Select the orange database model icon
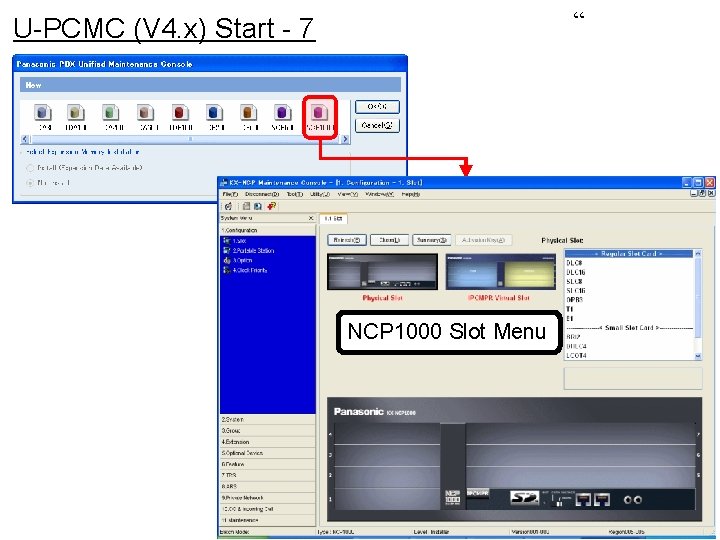Viewport: 720px width, 540px height. coord(248,112)
